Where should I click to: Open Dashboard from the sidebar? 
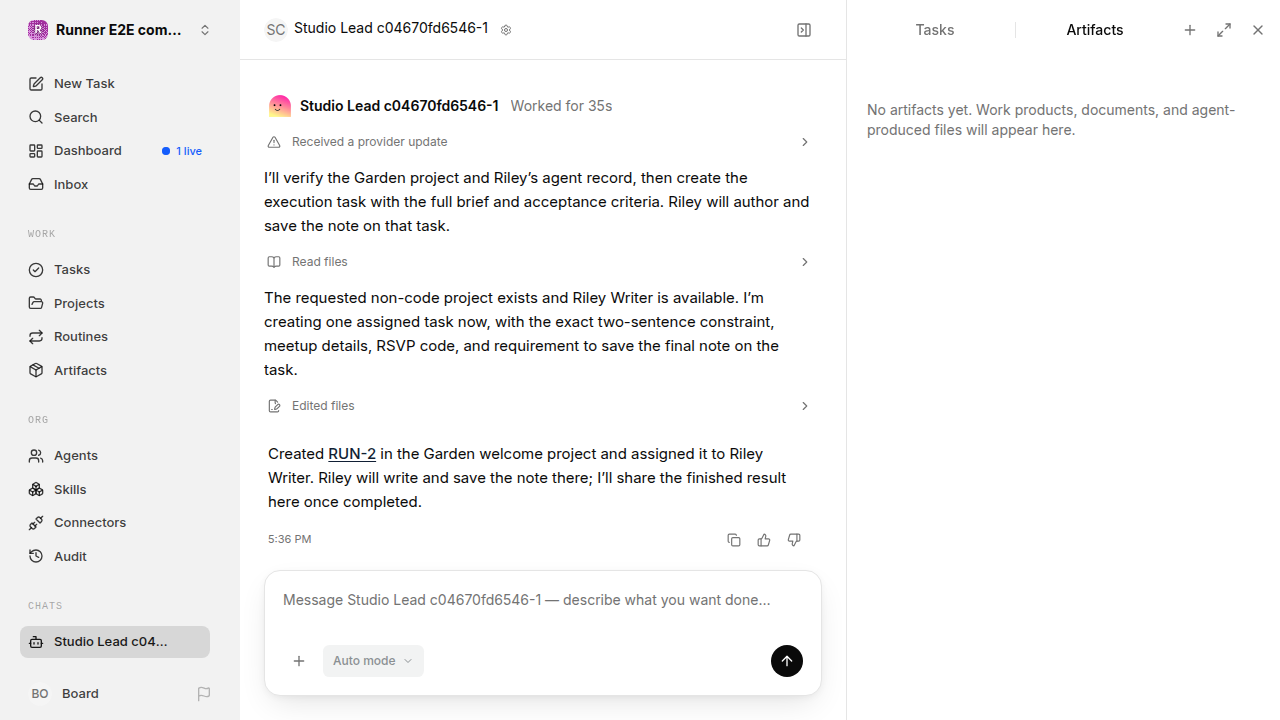(115, 151)
